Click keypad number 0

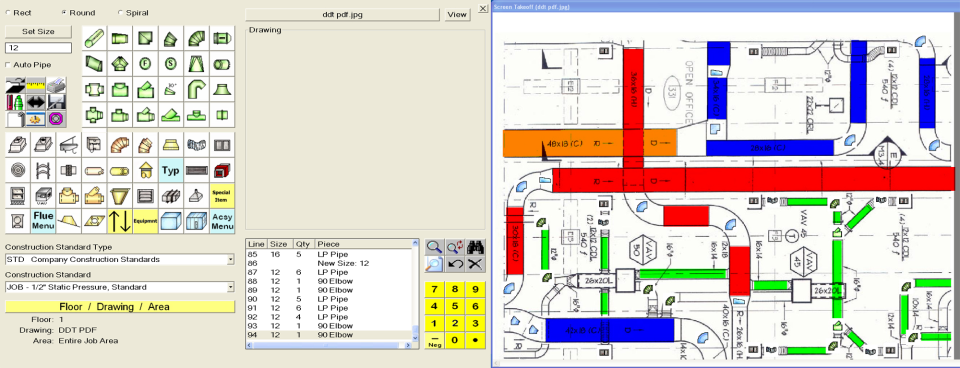click(x=454, y=340)
